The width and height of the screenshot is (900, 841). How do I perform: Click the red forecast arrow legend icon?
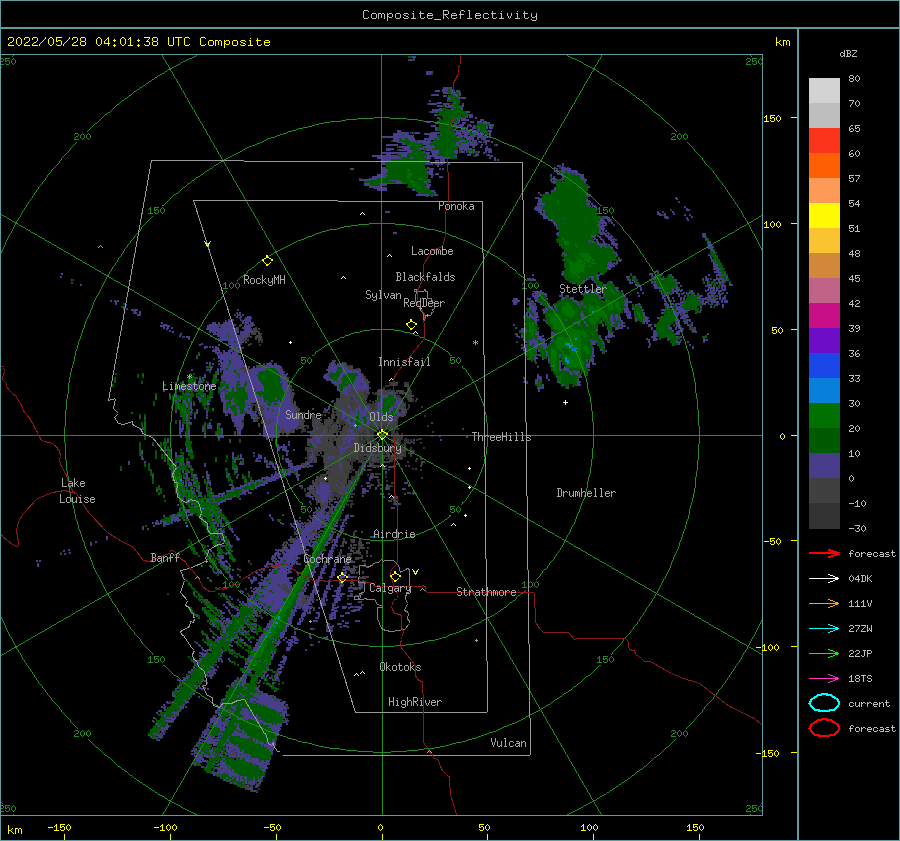click(x=824, y=553)
